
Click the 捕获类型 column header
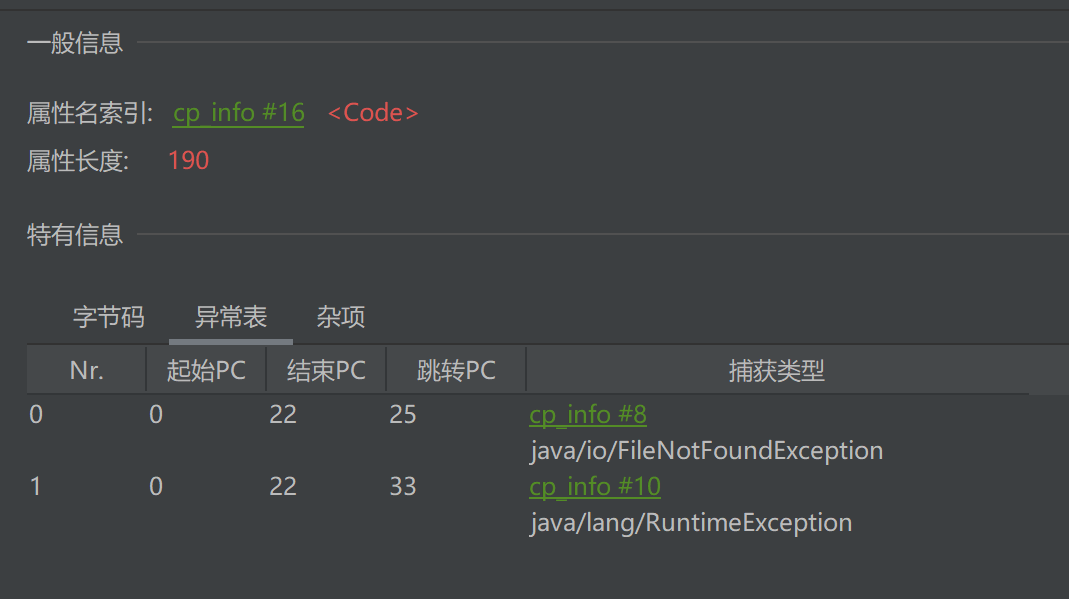click(776, 371)
